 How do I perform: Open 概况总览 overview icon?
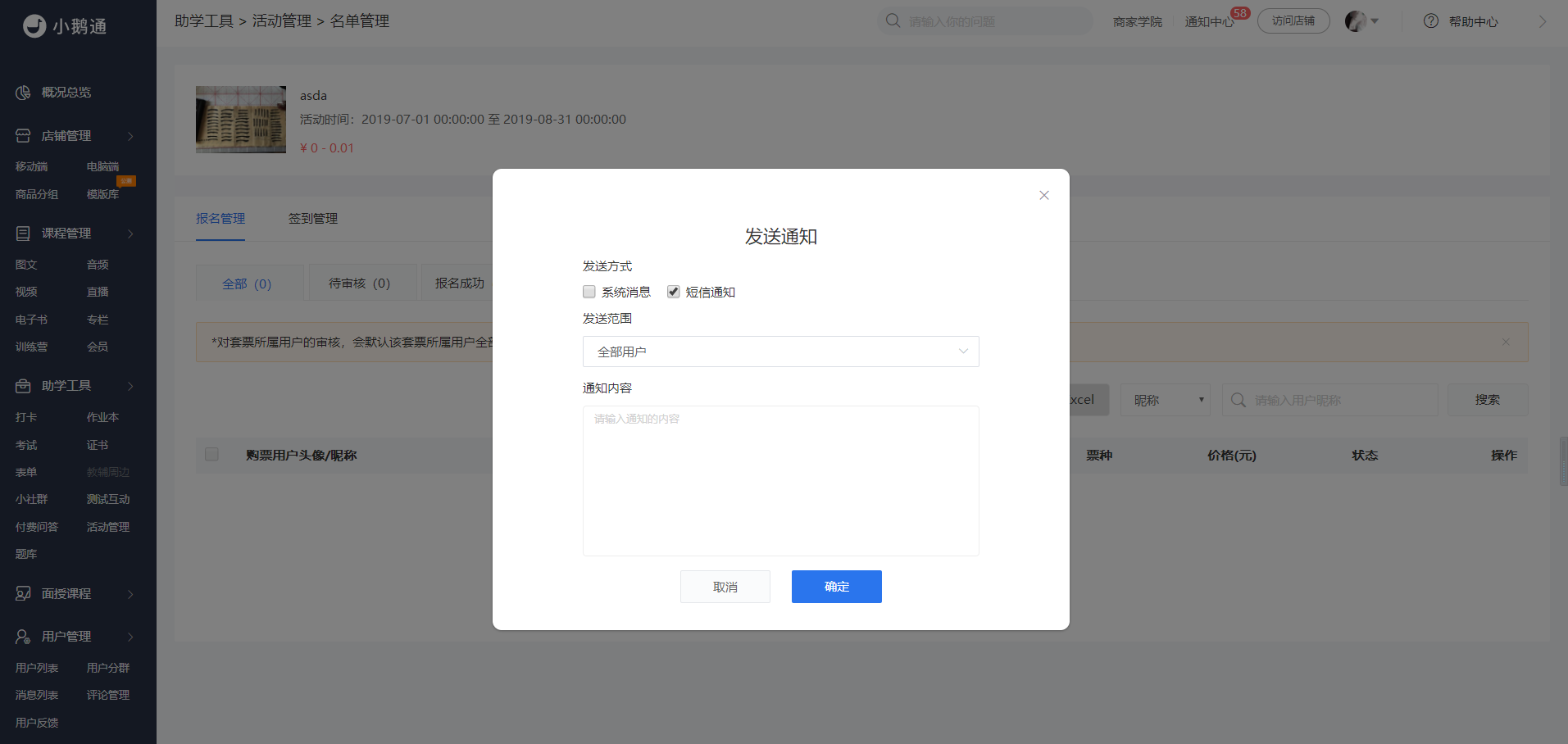[23, 93]
